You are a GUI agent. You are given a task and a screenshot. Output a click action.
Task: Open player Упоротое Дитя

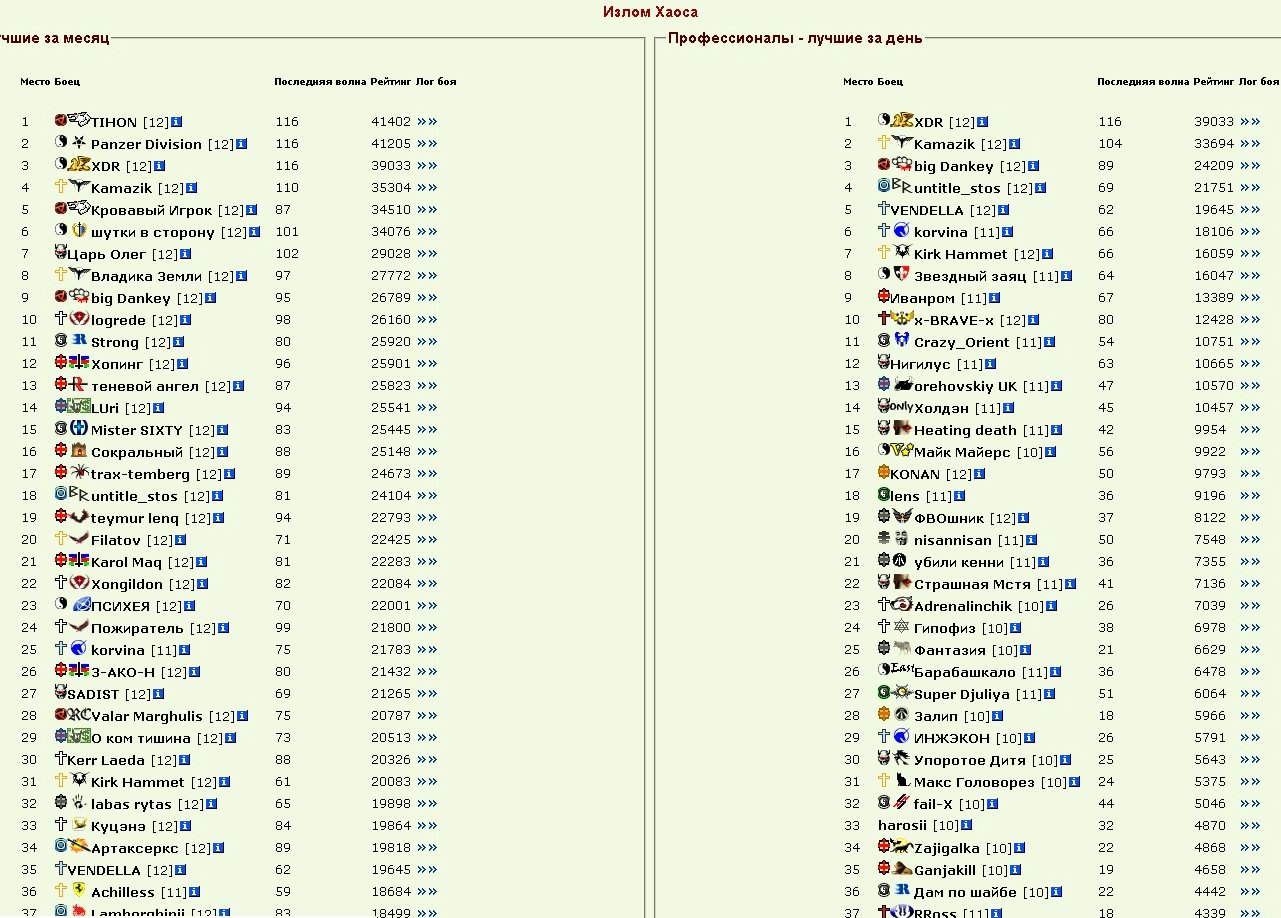click(x=970, y=760)
